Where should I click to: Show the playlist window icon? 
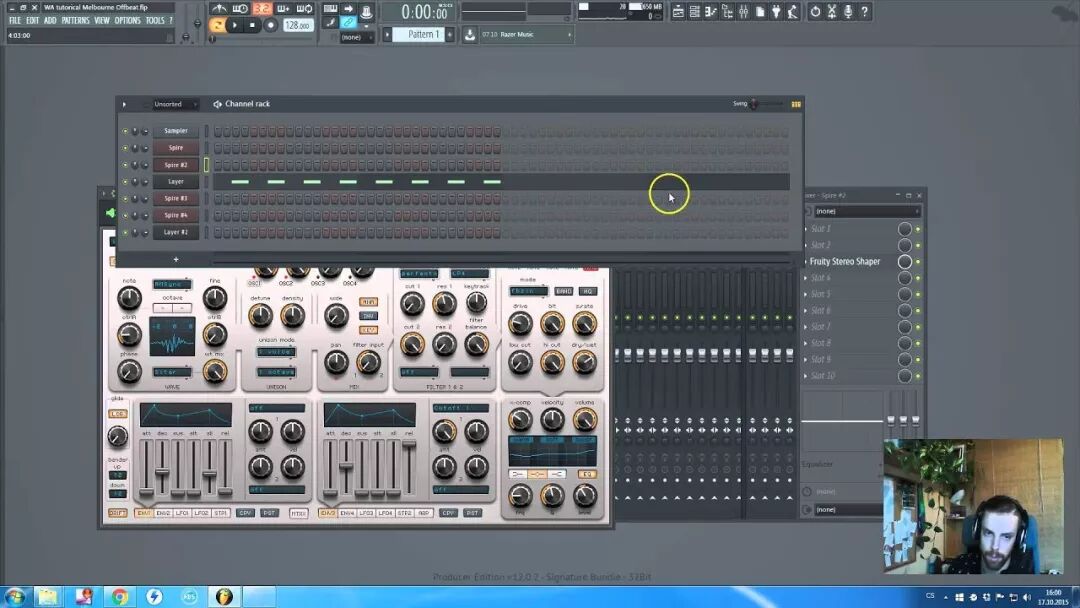click(678, 12)
